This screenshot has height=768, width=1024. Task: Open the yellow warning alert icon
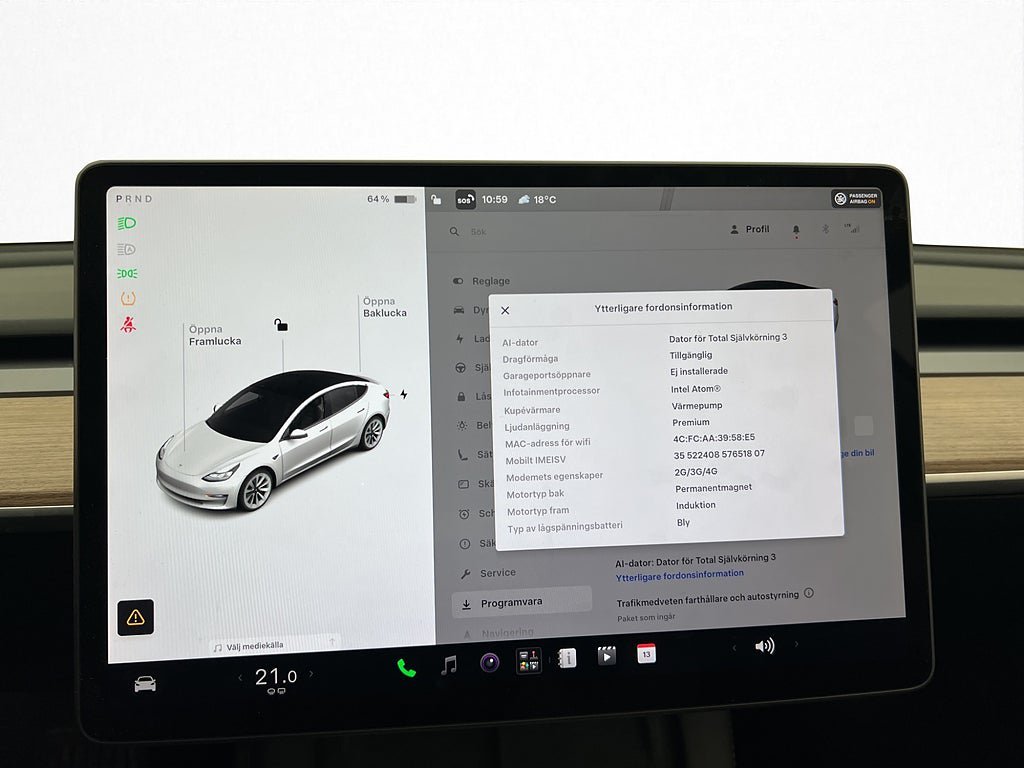coord(136,617)
